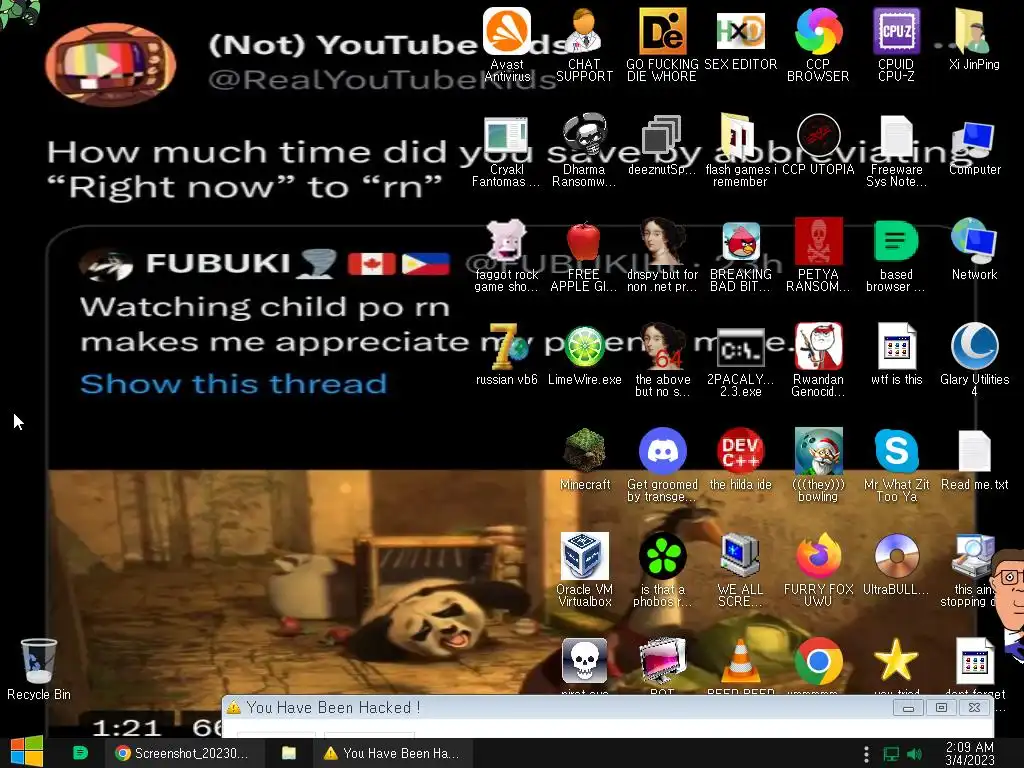Open the BREAKING BAD BIT... angry bird icon
Viewport: 1024px width, 768px height.
pos(740,256)
